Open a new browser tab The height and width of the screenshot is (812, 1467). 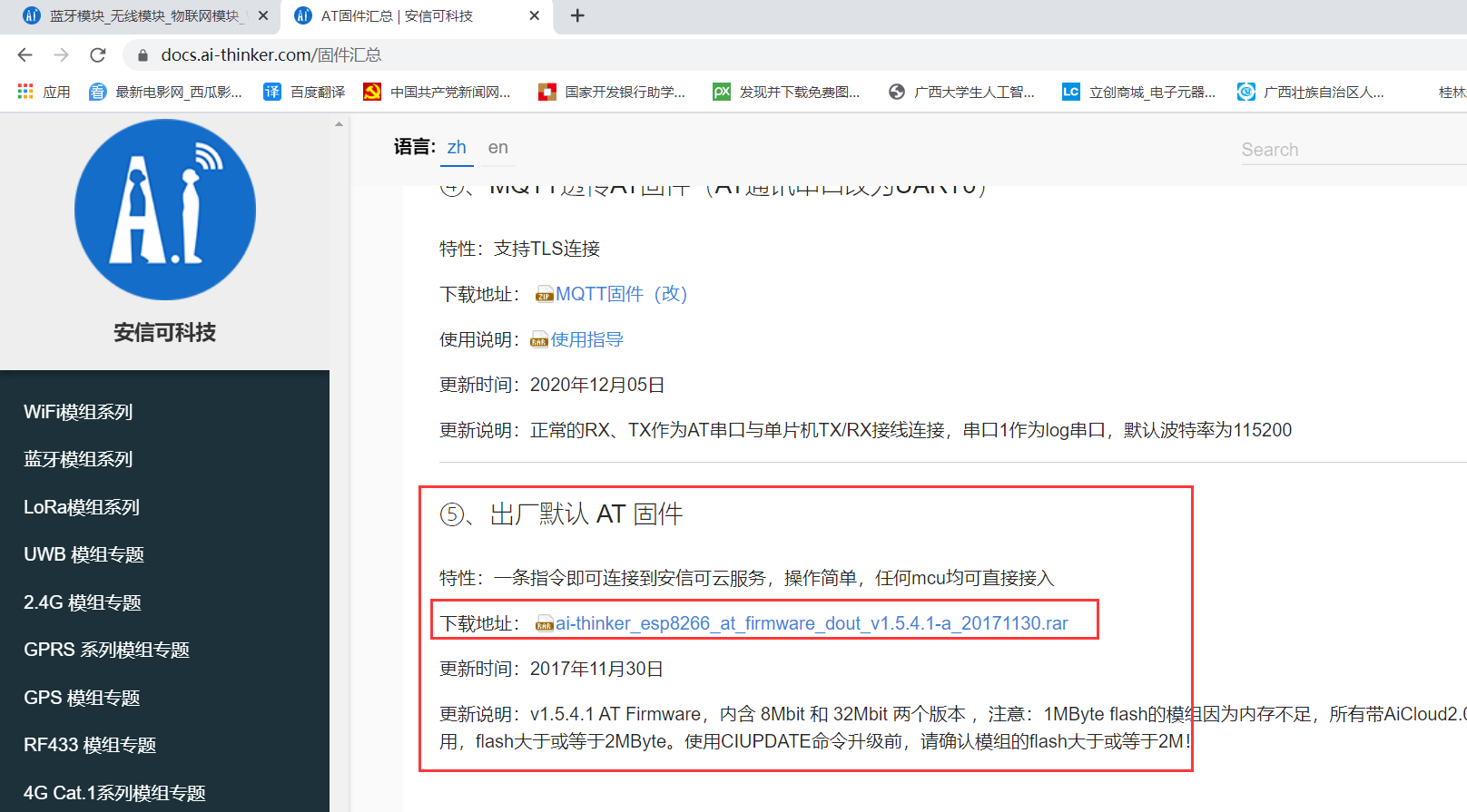pyautogui.click(x=577, y=15)
